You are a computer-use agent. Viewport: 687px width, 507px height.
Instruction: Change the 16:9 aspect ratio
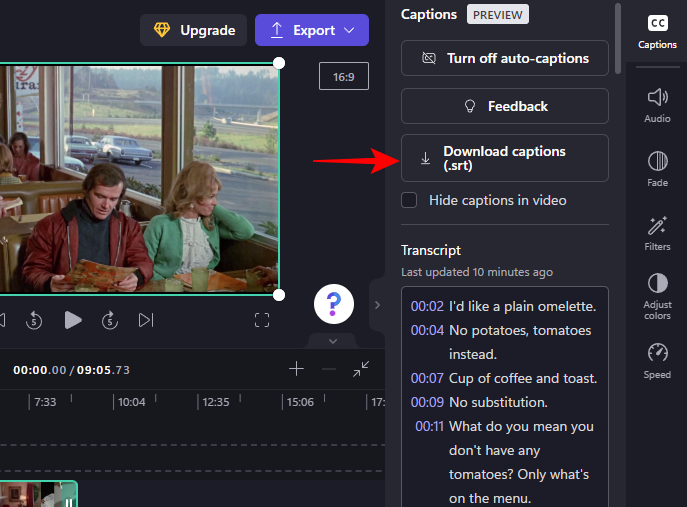point(344,76)
